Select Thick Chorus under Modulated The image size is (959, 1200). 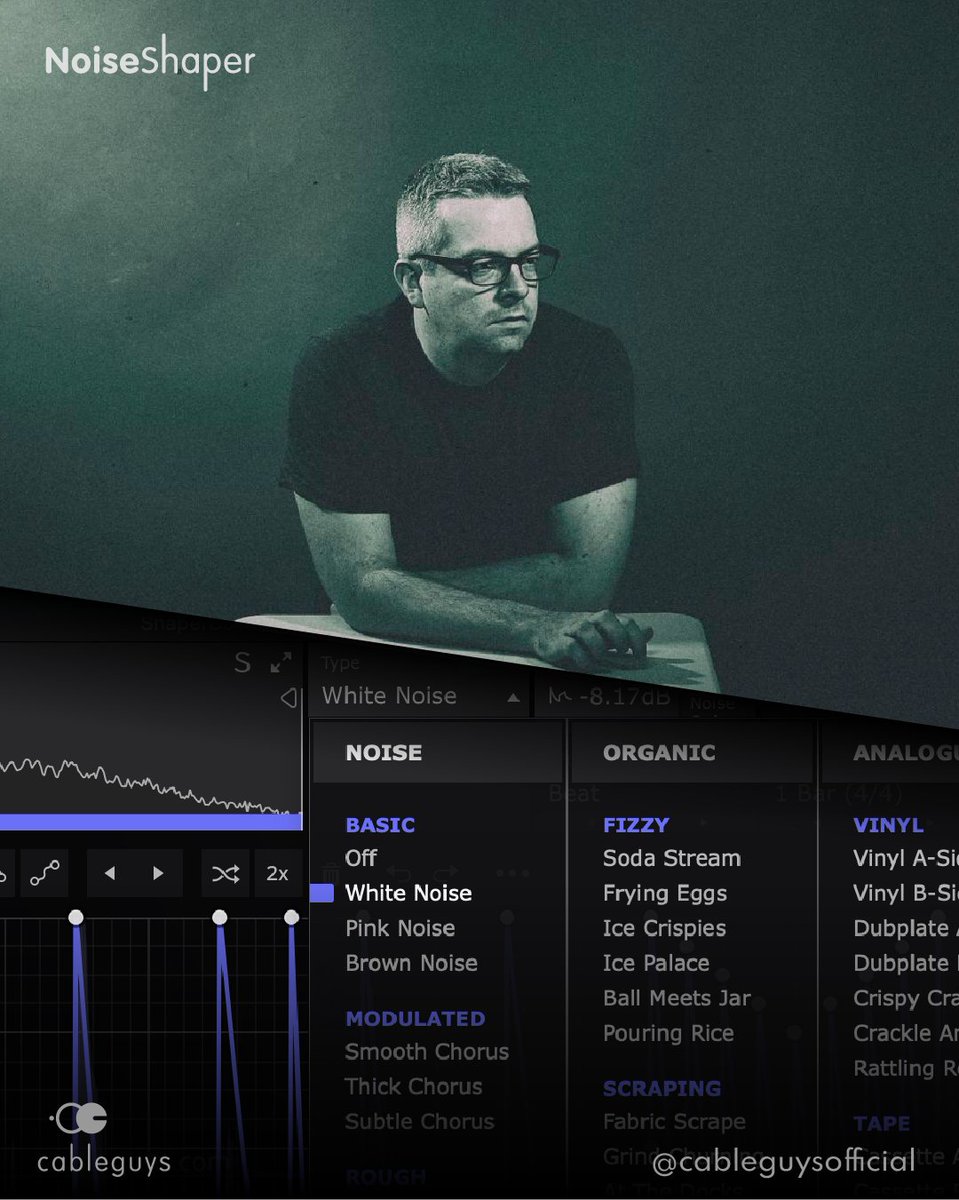point(413,1087)
